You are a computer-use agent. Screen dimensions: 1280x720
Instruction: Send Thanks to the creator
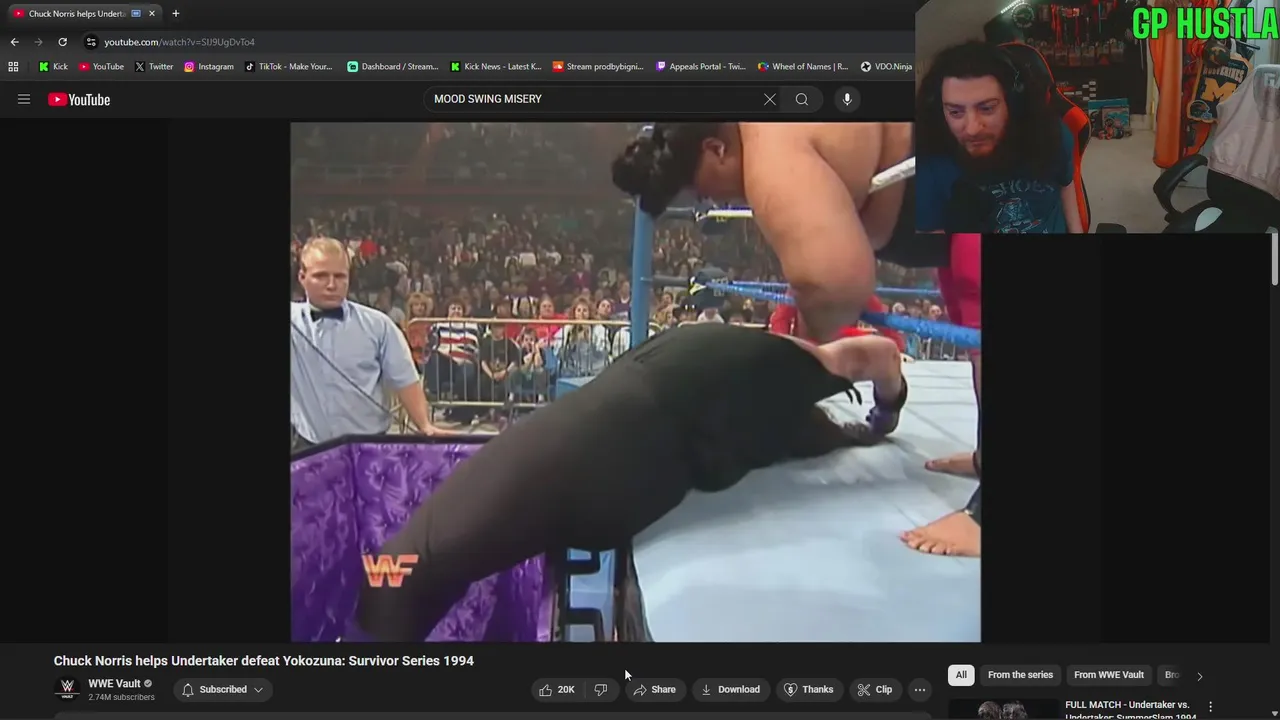(808, 689)
